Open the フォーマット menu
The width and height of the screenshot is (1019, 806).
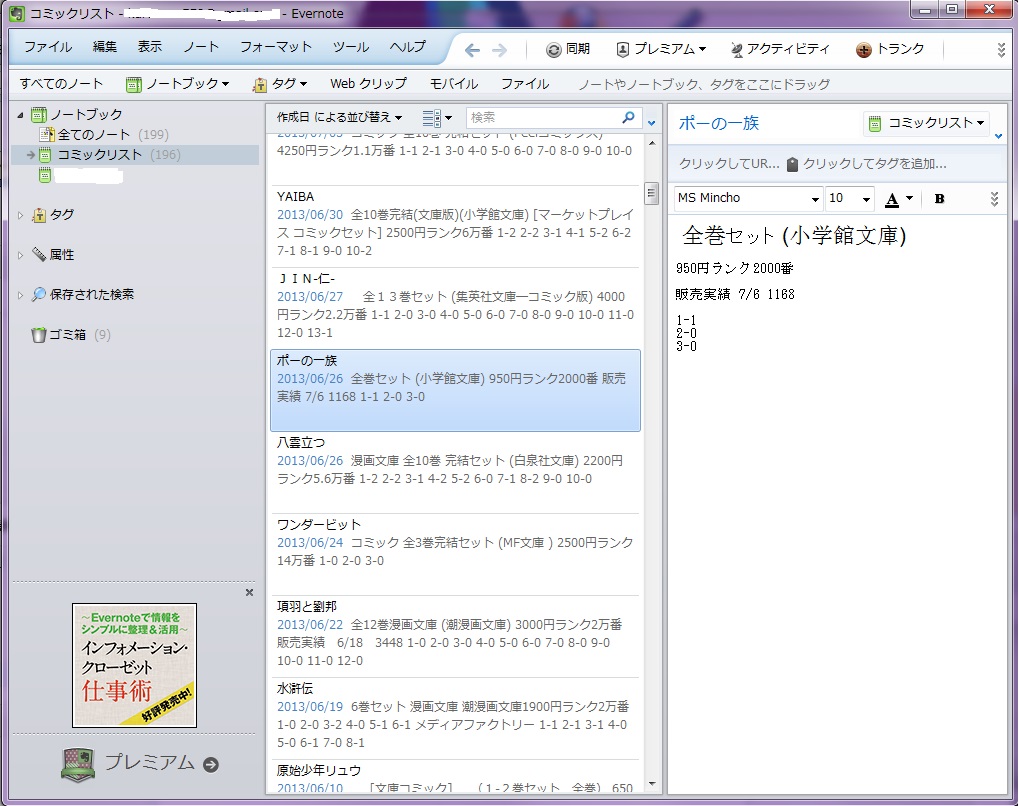pyautogui.click(x=276, y=47)
